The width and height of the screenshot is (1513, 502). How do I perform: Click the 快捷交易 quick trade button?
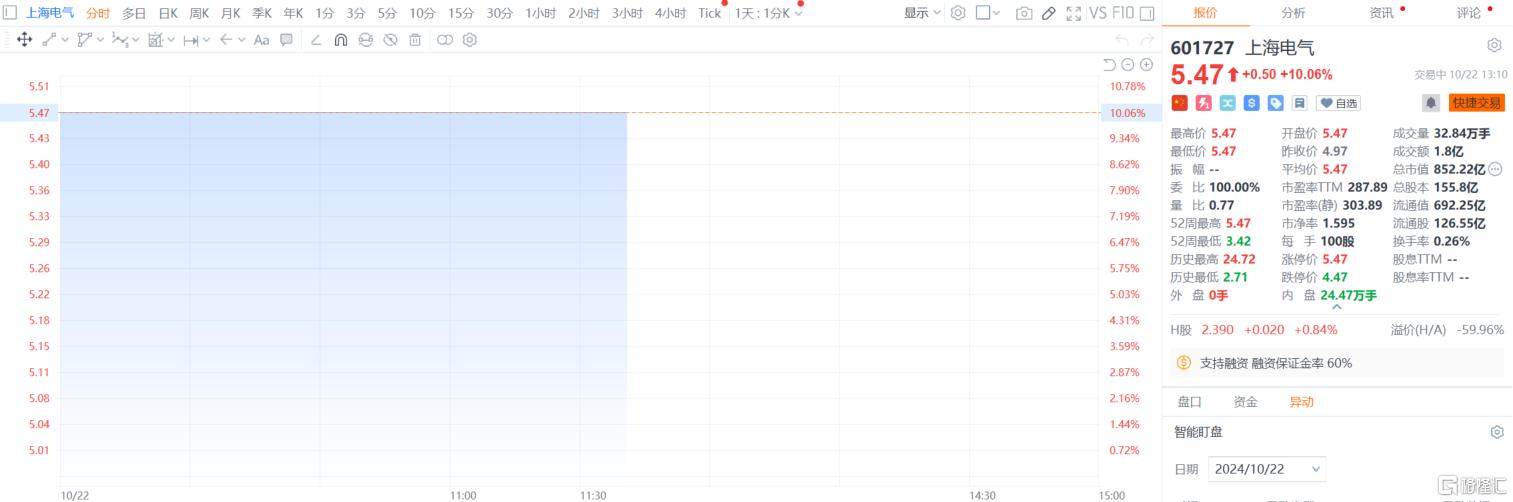[x=1476, y=102]
